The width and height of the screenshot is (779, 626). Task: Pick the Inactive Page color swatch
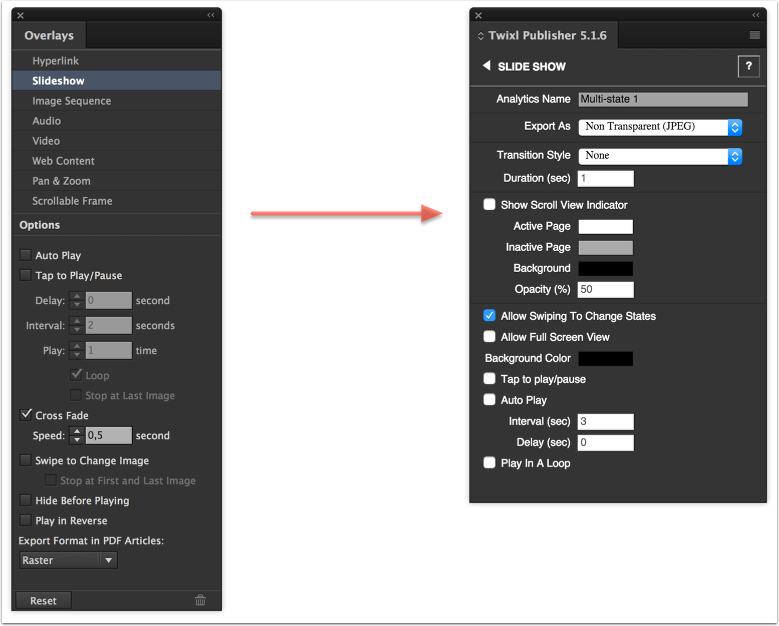tap(606, 247)
